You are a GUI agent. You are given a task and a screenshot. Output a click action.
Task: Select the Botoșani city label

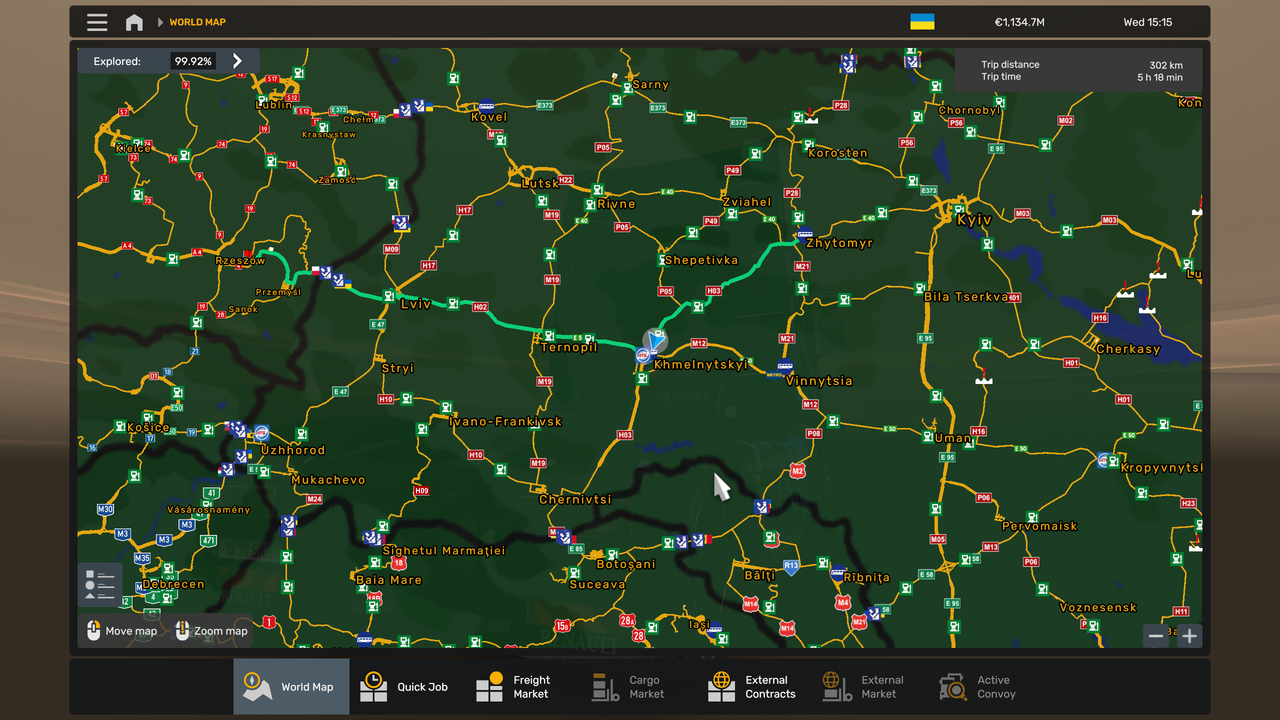[x=626, y=564]
